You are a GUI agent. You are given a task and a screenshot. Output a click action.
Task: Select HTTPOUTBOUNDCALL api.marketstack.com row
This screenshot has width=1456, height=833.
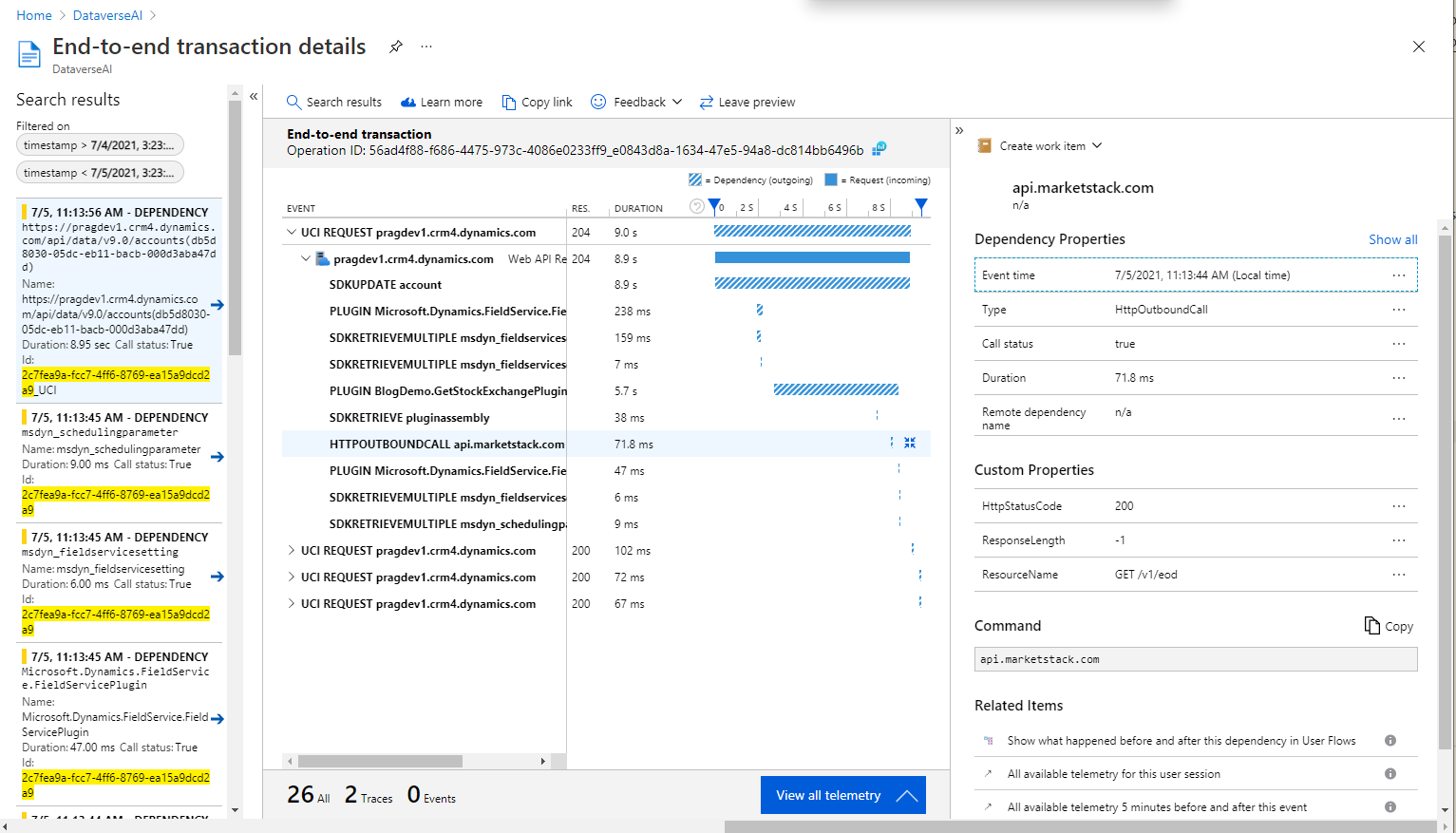606,444
